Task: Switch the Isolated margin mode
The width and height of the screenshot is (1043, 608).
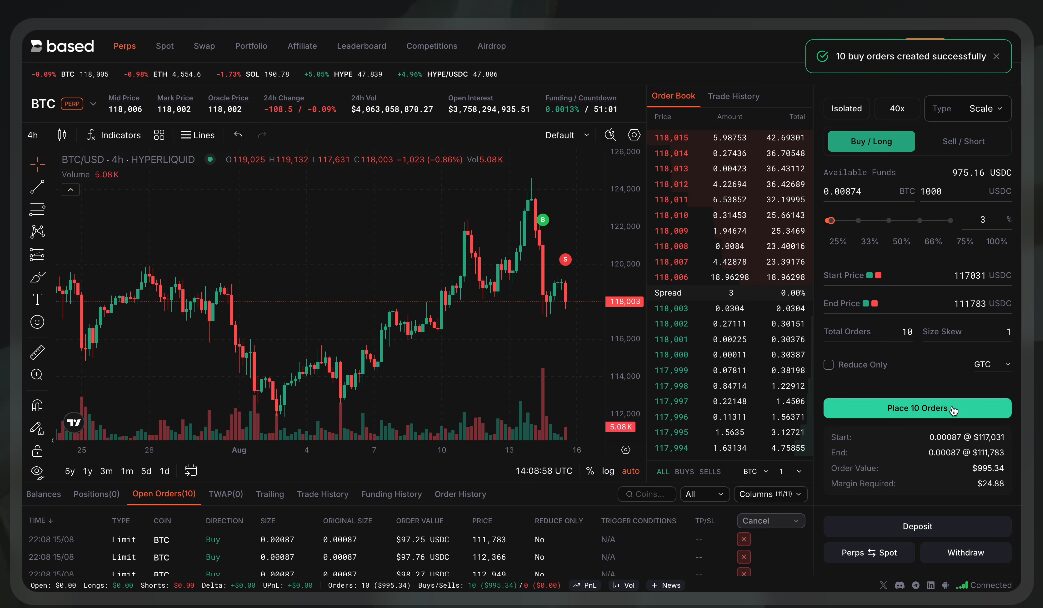Action: [x=846, y=108]
